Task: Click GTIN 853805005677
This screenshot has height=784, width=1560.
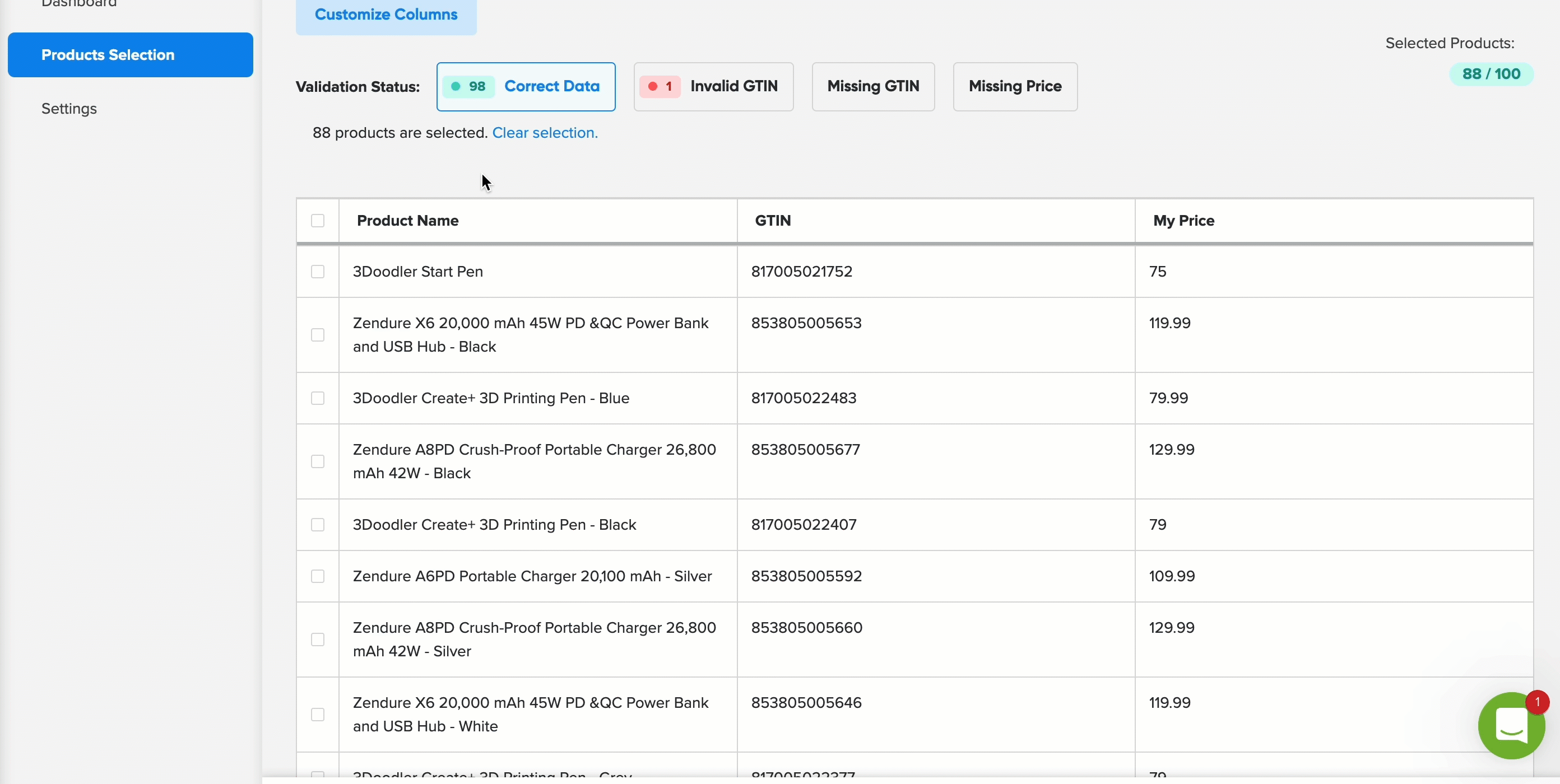Action: (x=805, y=449)
